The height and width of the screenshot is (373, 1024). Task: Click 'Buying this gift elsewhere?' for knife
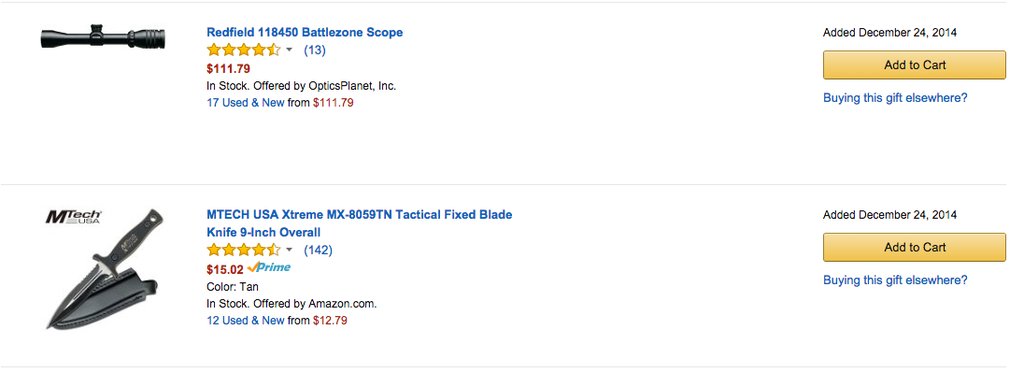(895, 280)
